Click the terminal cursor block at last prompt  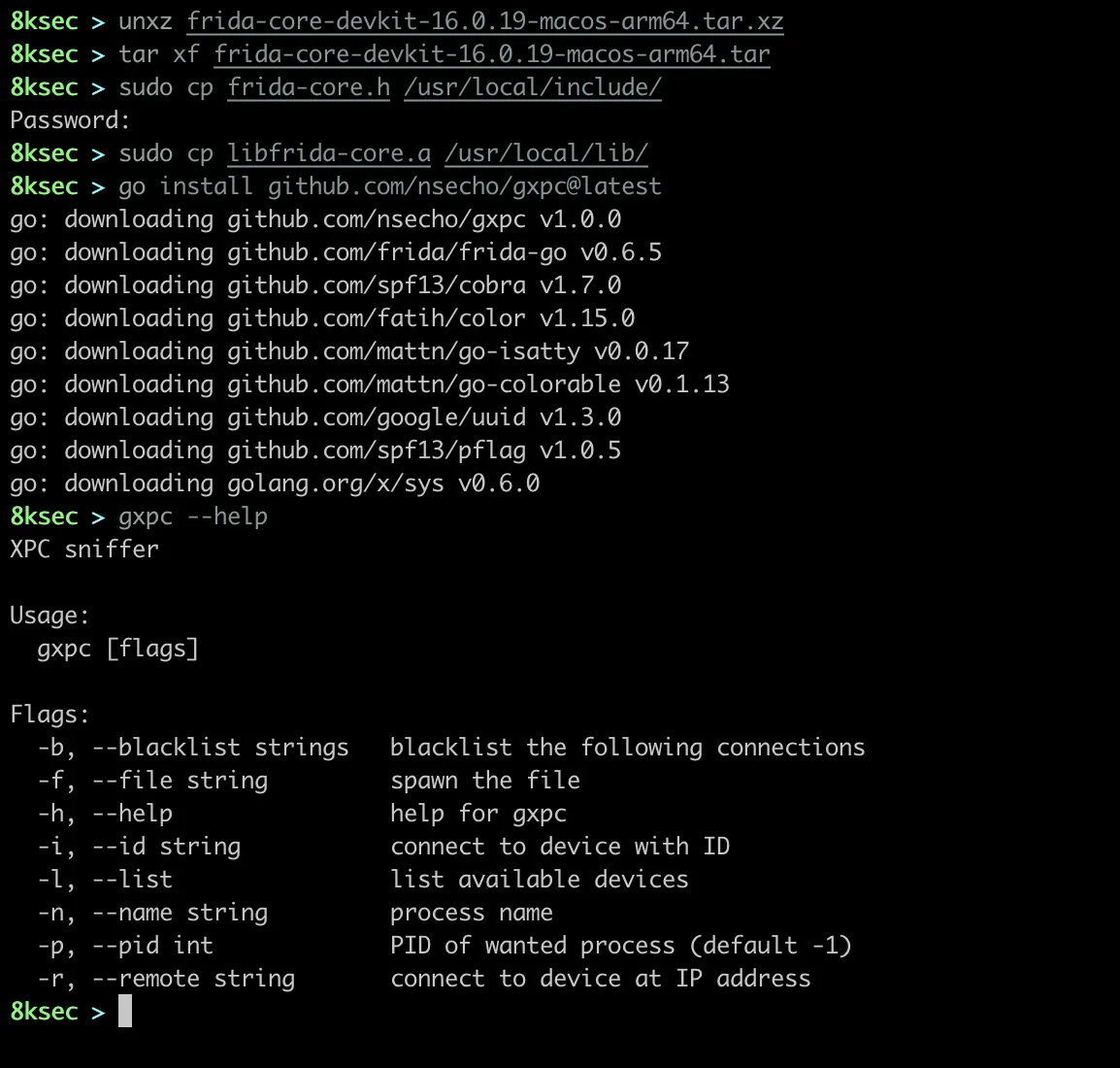click(x=125, y=1012)
